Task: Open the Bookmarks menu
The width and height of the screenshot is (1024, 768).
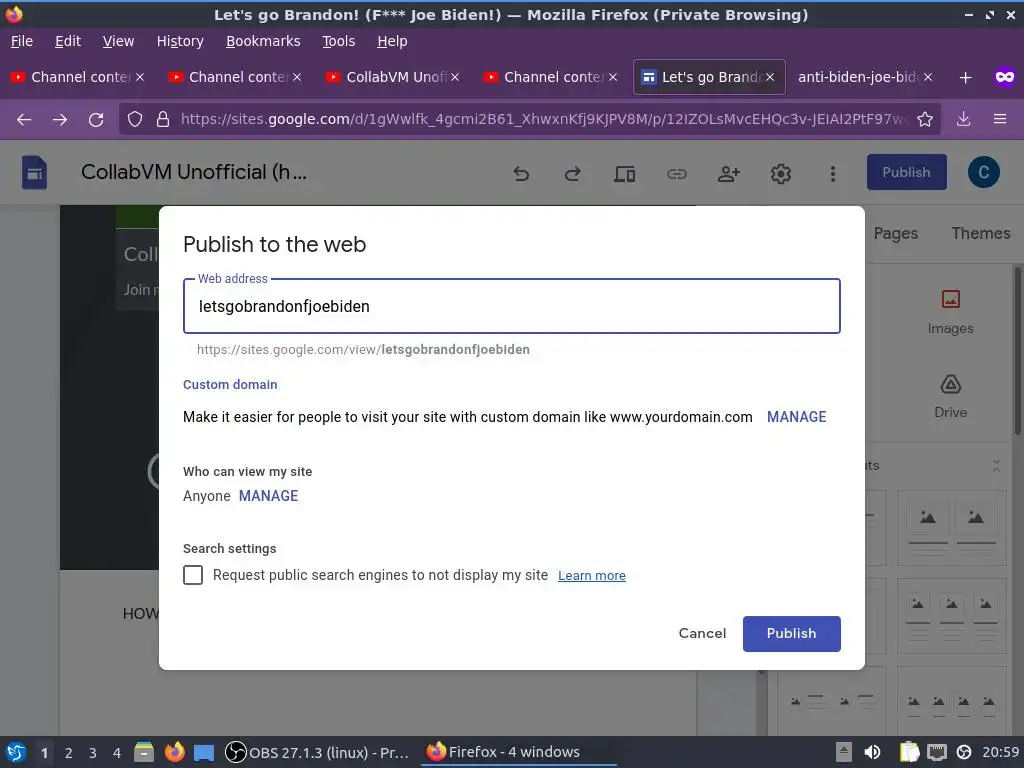Action: 263,41
